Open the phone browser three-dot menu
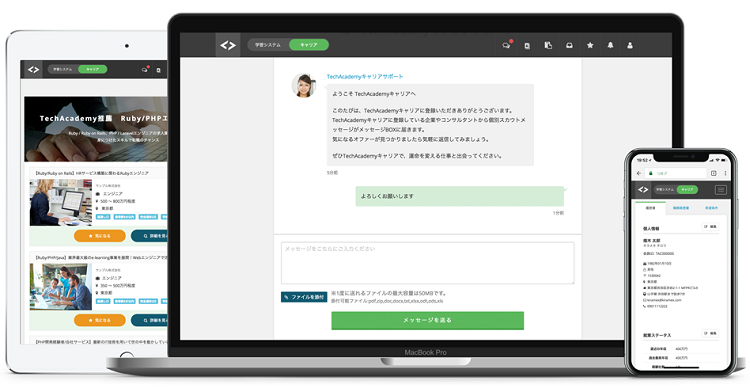 tap(725, 173)
